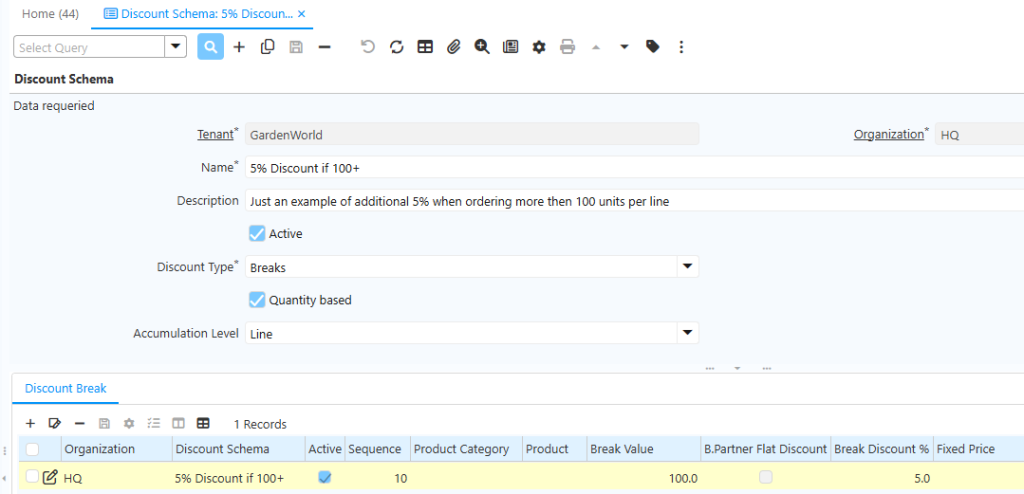This screenshot has height=494, width=1024.
Task: Switch to the Home (44) tab
Action: [x=50, y=14]
